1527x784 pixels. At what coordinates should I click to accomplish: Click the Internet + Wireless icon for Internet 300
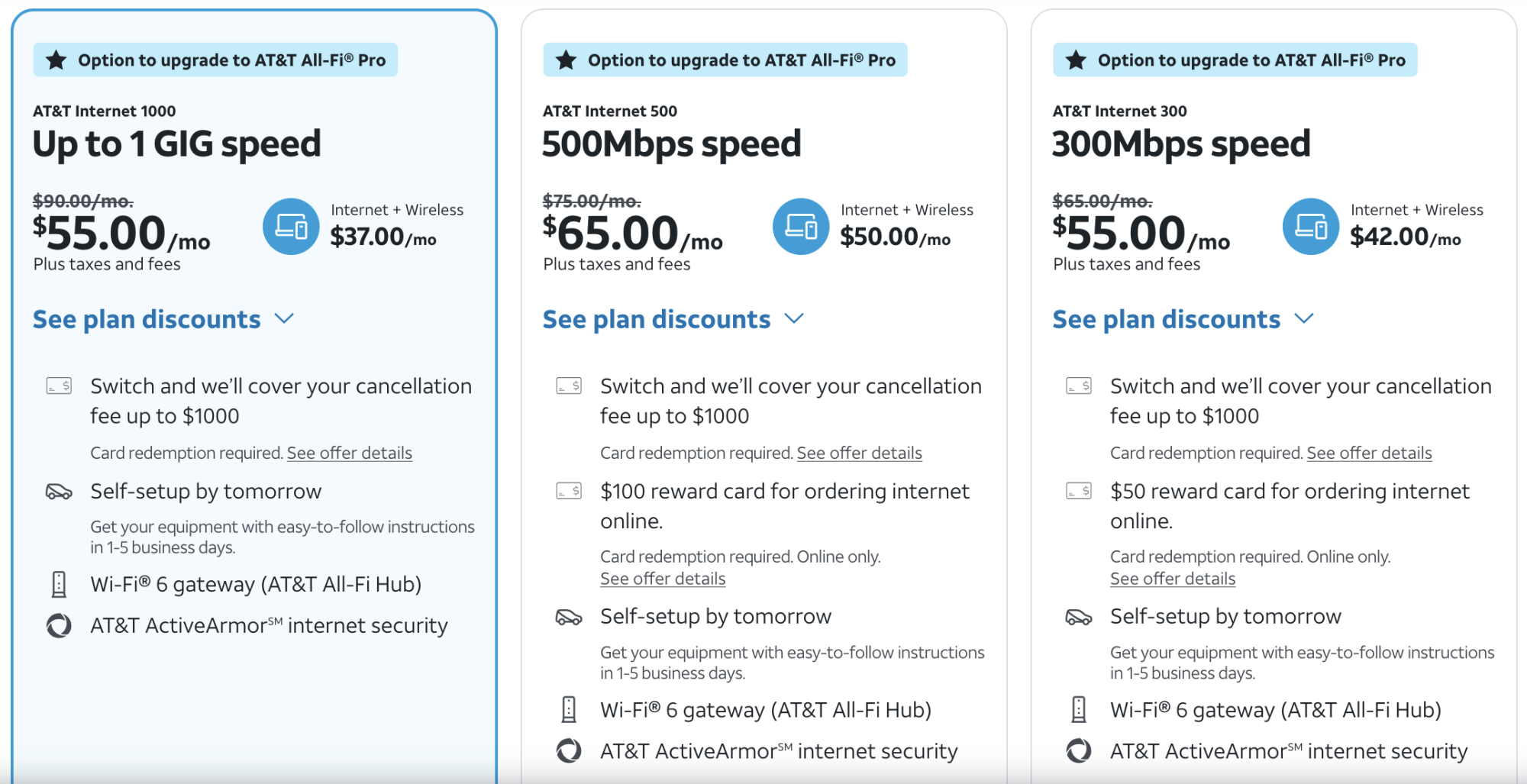tap(1311, 227)
